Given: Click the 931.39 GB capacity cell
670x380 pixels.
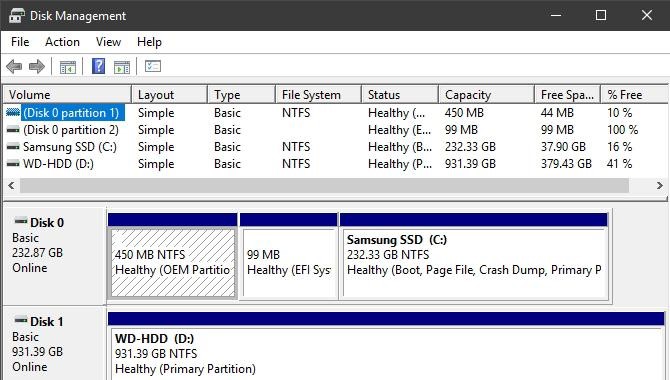Looking at the screenshot, I should point(470,164).
